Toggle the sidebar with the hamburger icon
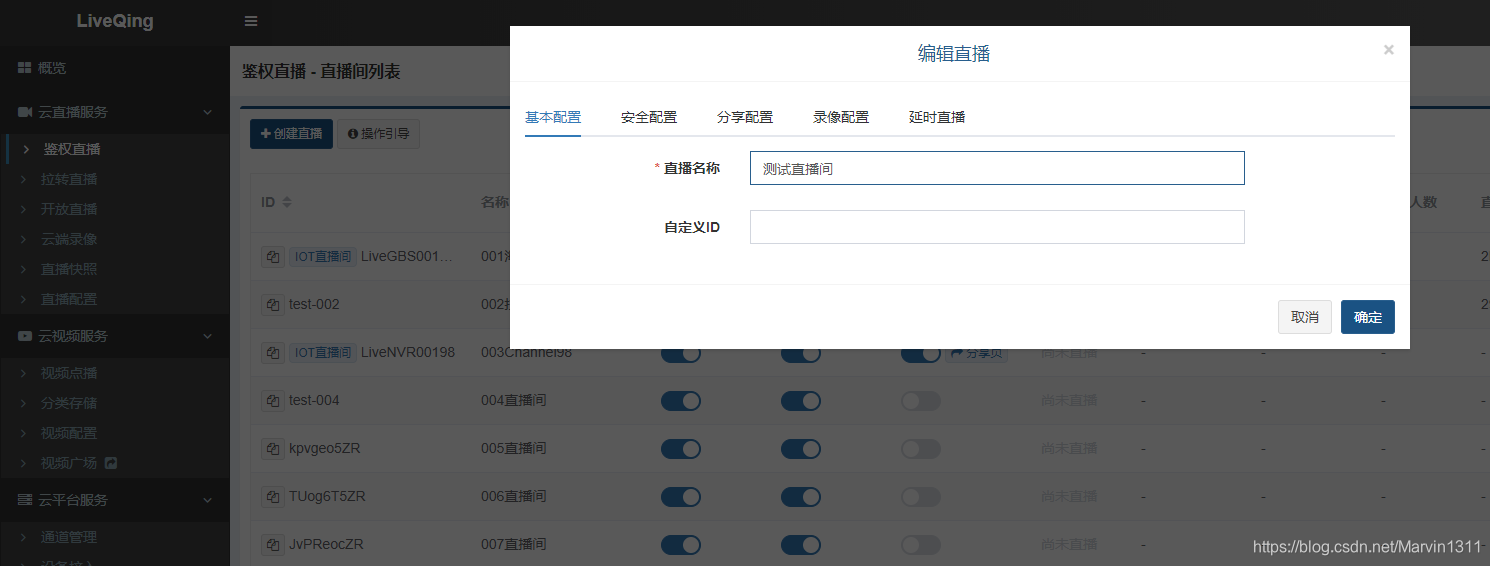The width and height of the screenshot is (1490, 566). pos(251,21)
